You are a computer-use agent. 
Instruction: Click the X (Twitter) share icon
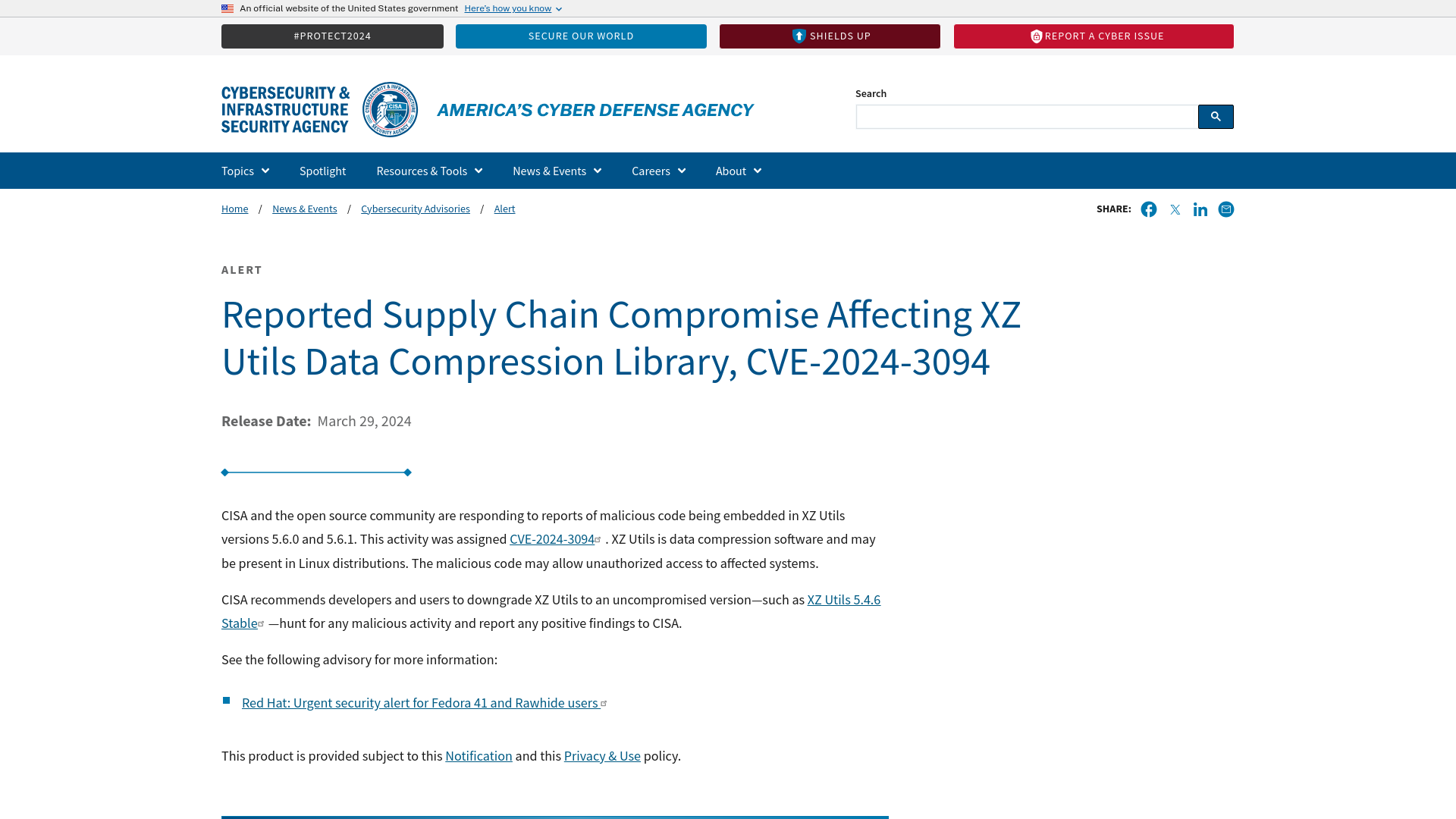(x=1174, y=209)
